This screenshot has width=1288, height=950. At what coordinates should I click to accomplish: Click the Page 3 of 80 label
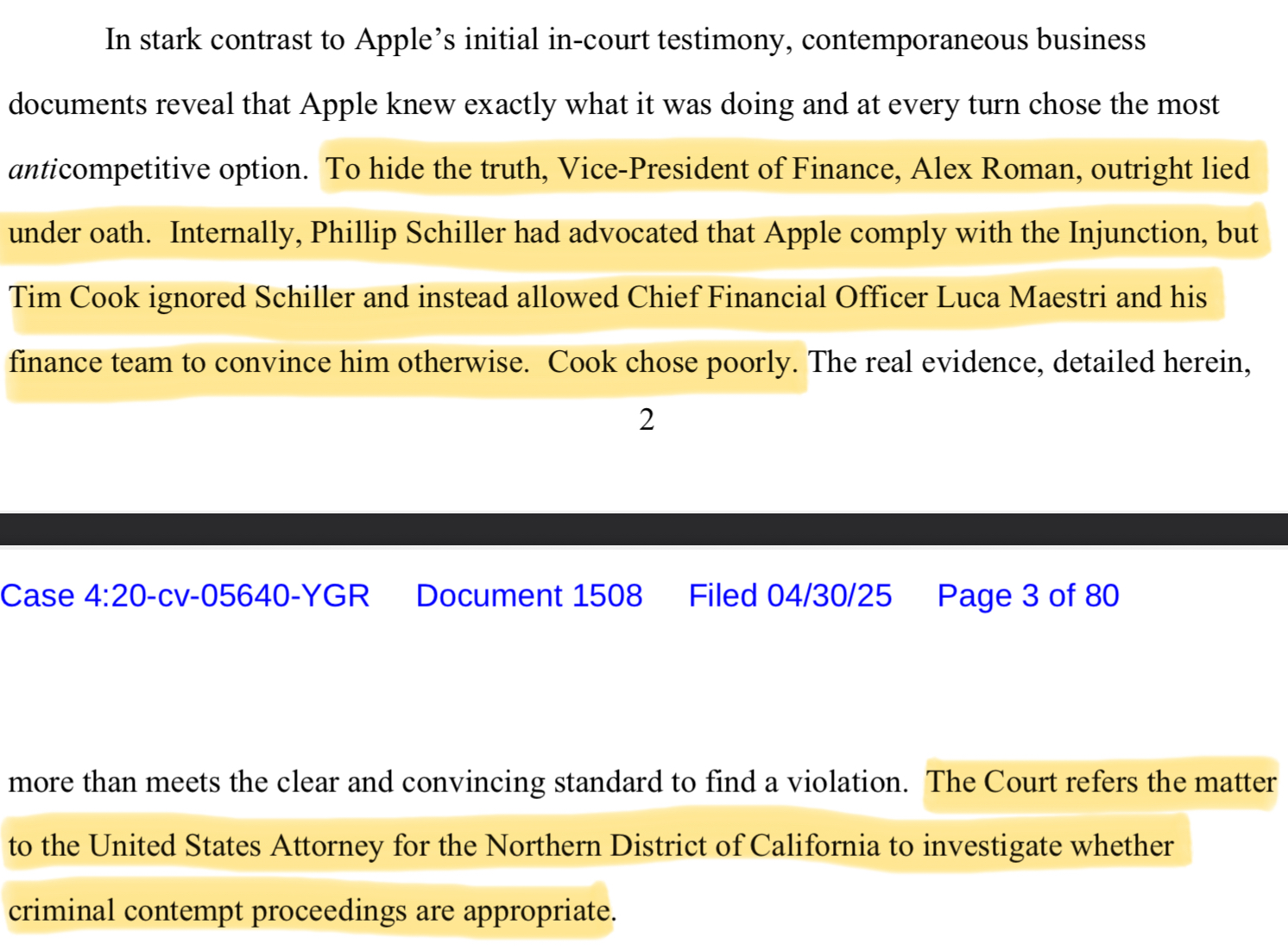(x=1028, y=596)
